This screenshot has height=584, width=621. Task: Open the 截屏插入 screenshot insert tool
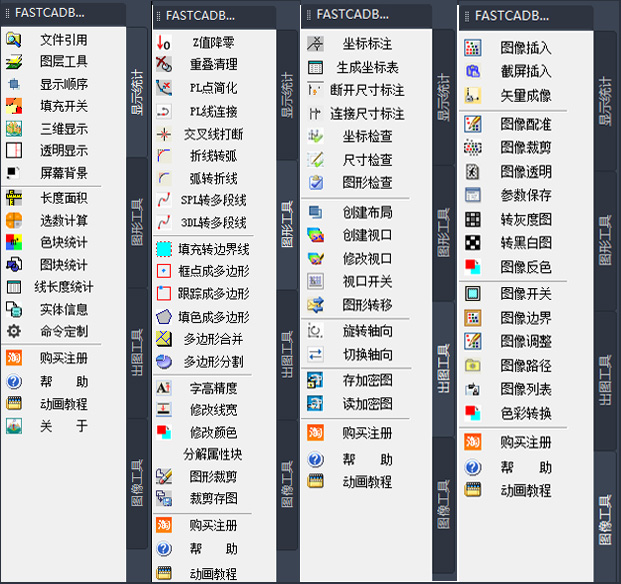coord(525,71)
